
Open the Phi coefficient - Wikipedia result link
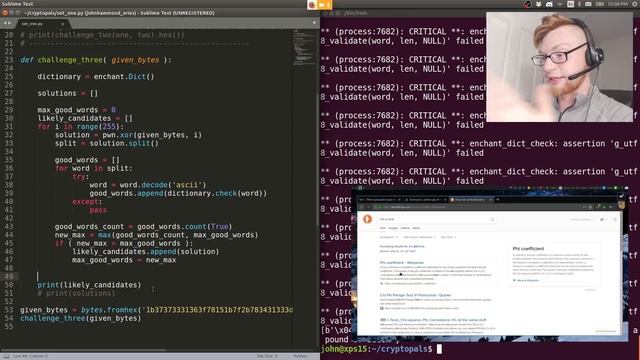click(402, 262)
